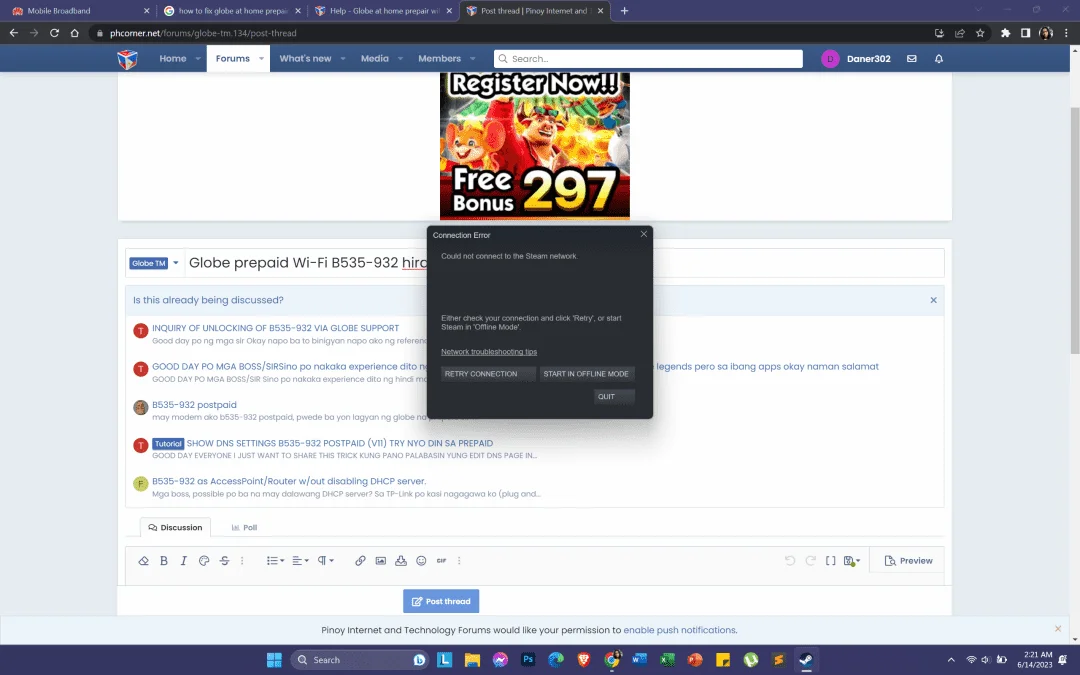The width and height of the screenshot is (1080, 675).
Task: Expand the Home menu arrow
Action: [x=198, y=59]
